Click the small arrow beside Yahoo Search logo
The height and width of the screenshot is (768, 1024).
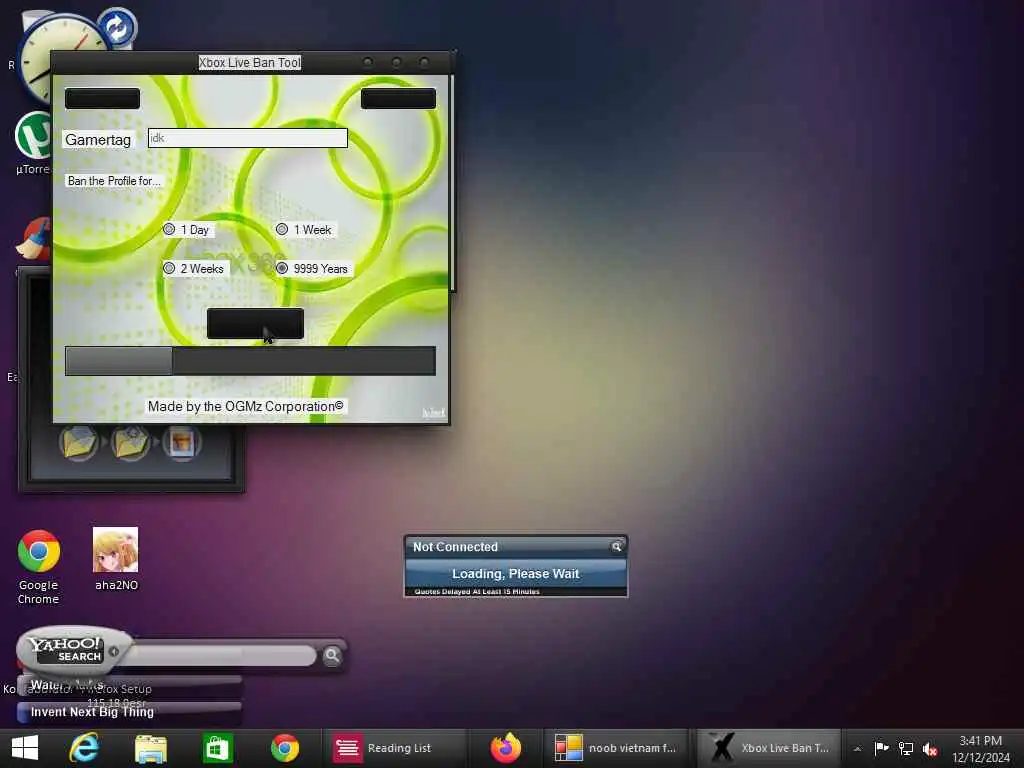114,652
